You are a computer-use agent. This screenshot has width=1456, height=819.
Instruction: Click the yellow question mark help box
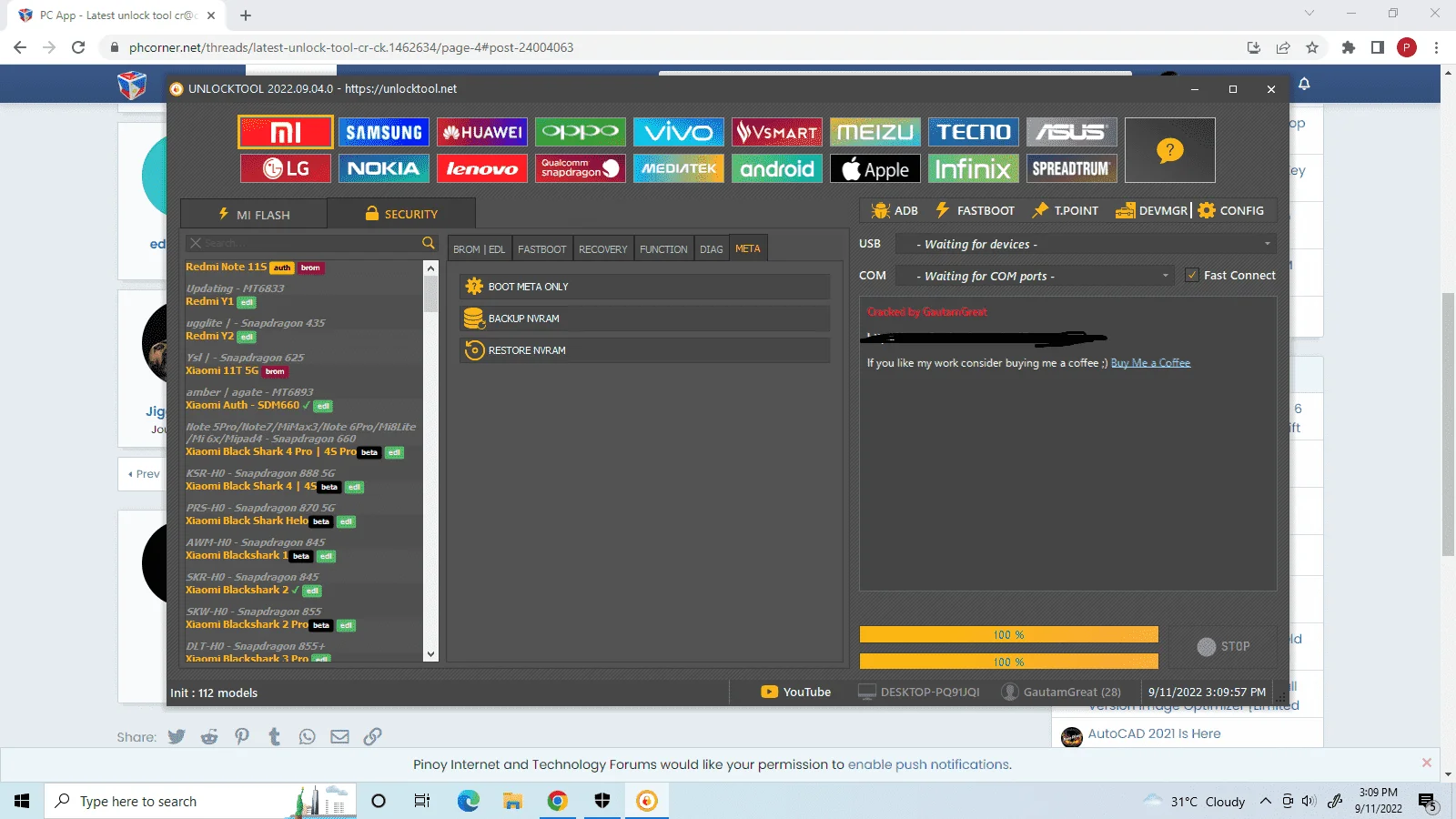pos(1170,150)
